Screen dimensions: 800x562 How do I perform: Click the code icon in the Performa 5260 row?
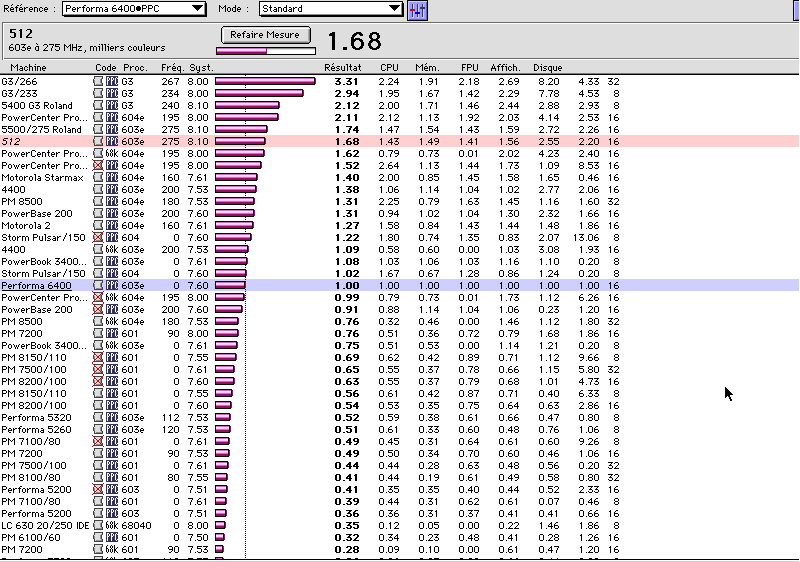[98, 429]
